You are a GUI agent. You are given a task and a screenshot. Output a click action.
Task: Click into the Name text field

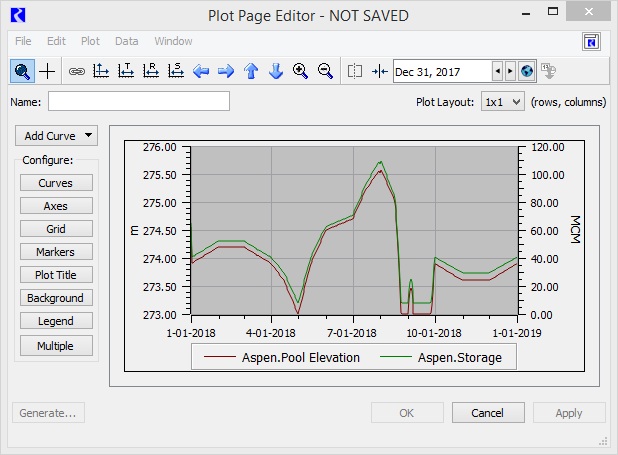(139, 101)
